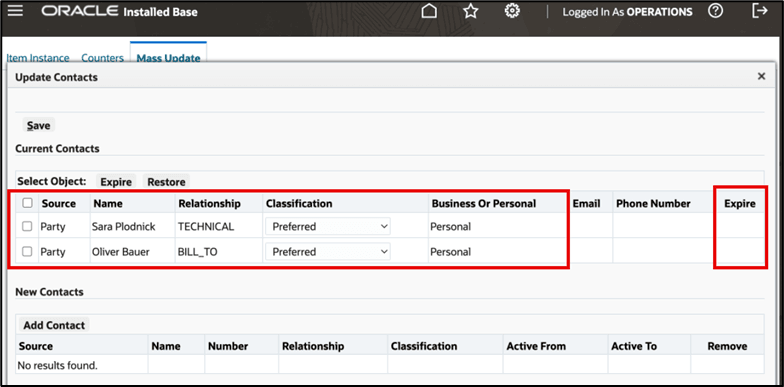Click the Expire column header

[x=740, y=204]
